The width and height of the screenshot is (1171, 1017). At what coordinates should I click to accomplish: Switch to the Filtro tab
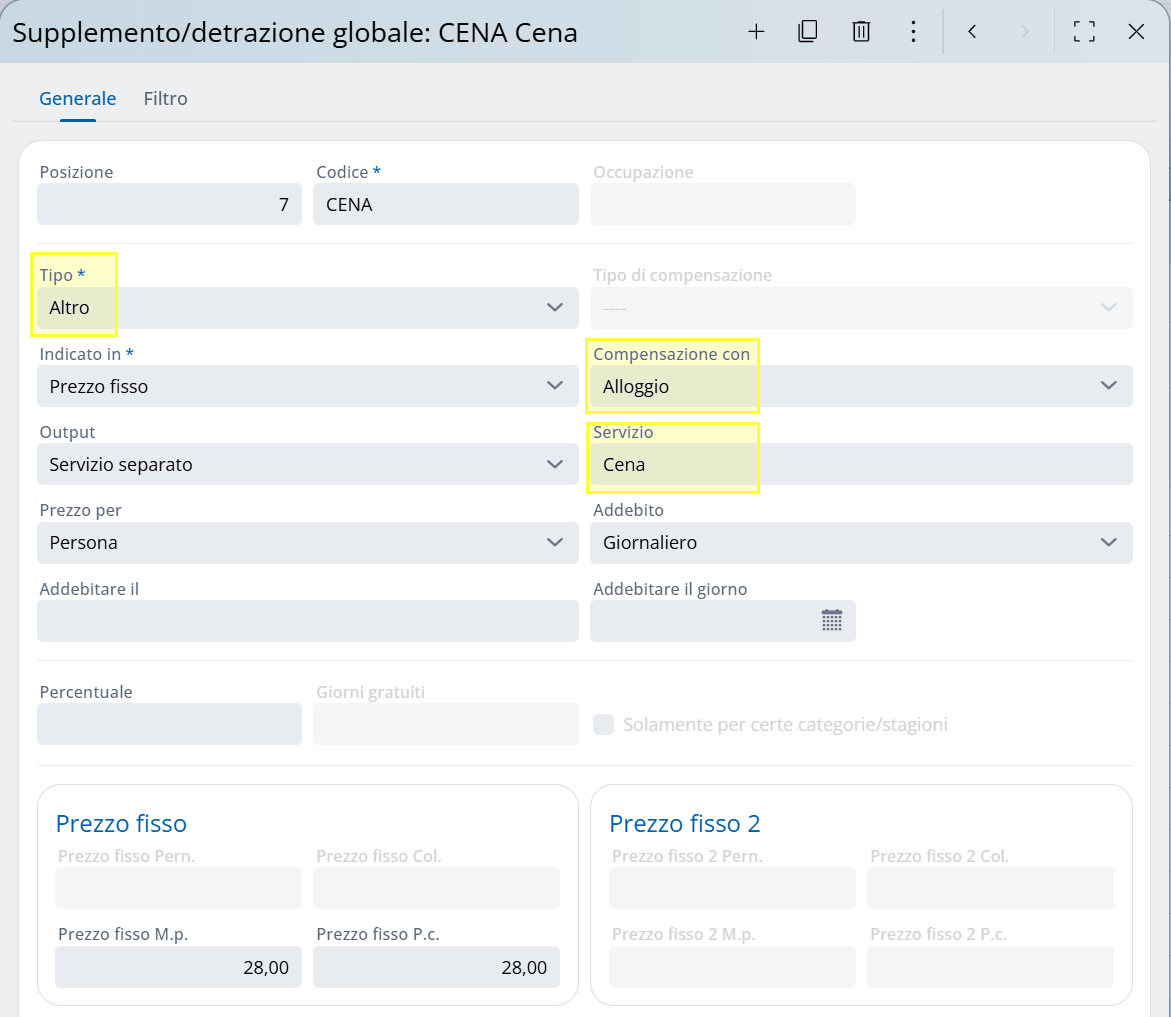click(x=165, y=98)
